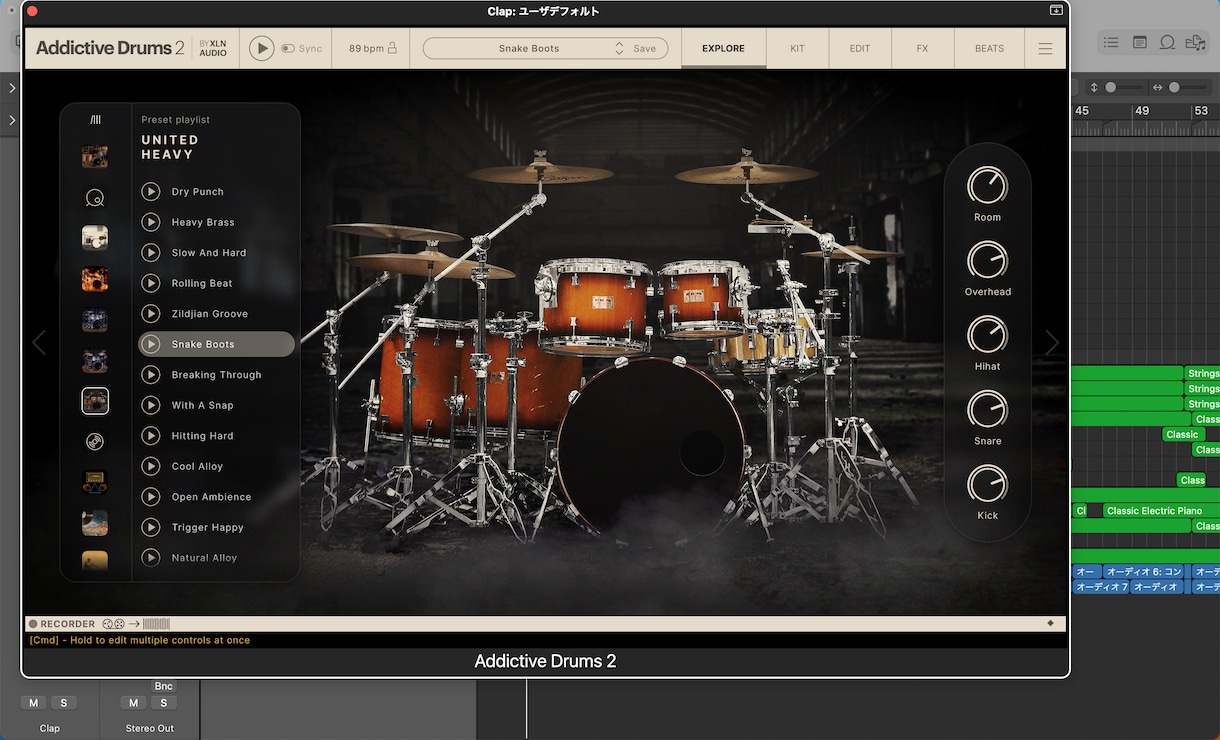Viewport: 1220px width, 740px height.
Task: Play the Slow And Hard preset preview
Action: point(151,252)
